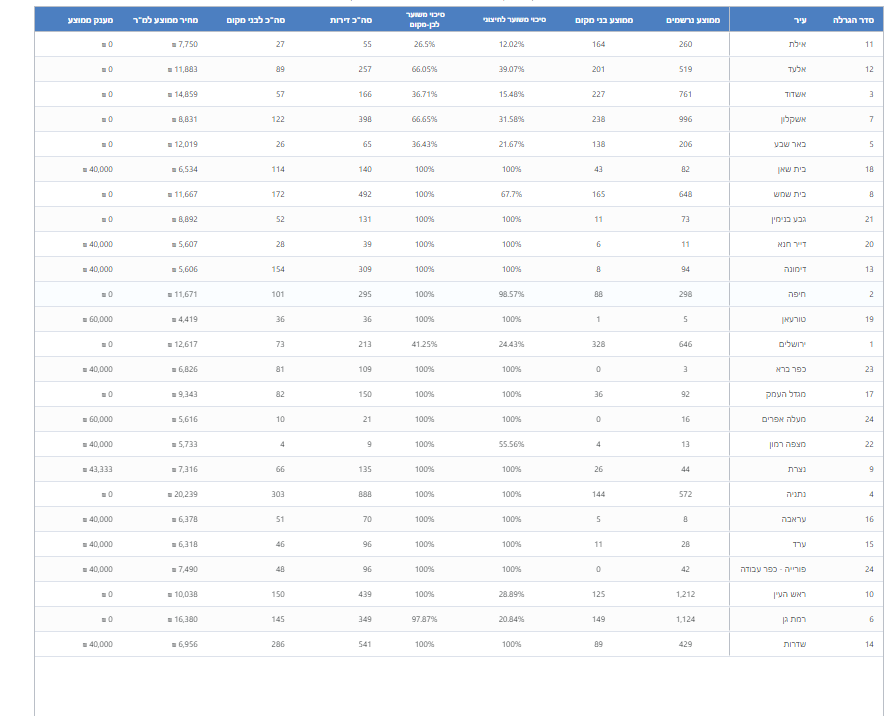This screenshot has width=890, height=716.
Task: Click the registrants value 996
Action: tap(685, 119)
